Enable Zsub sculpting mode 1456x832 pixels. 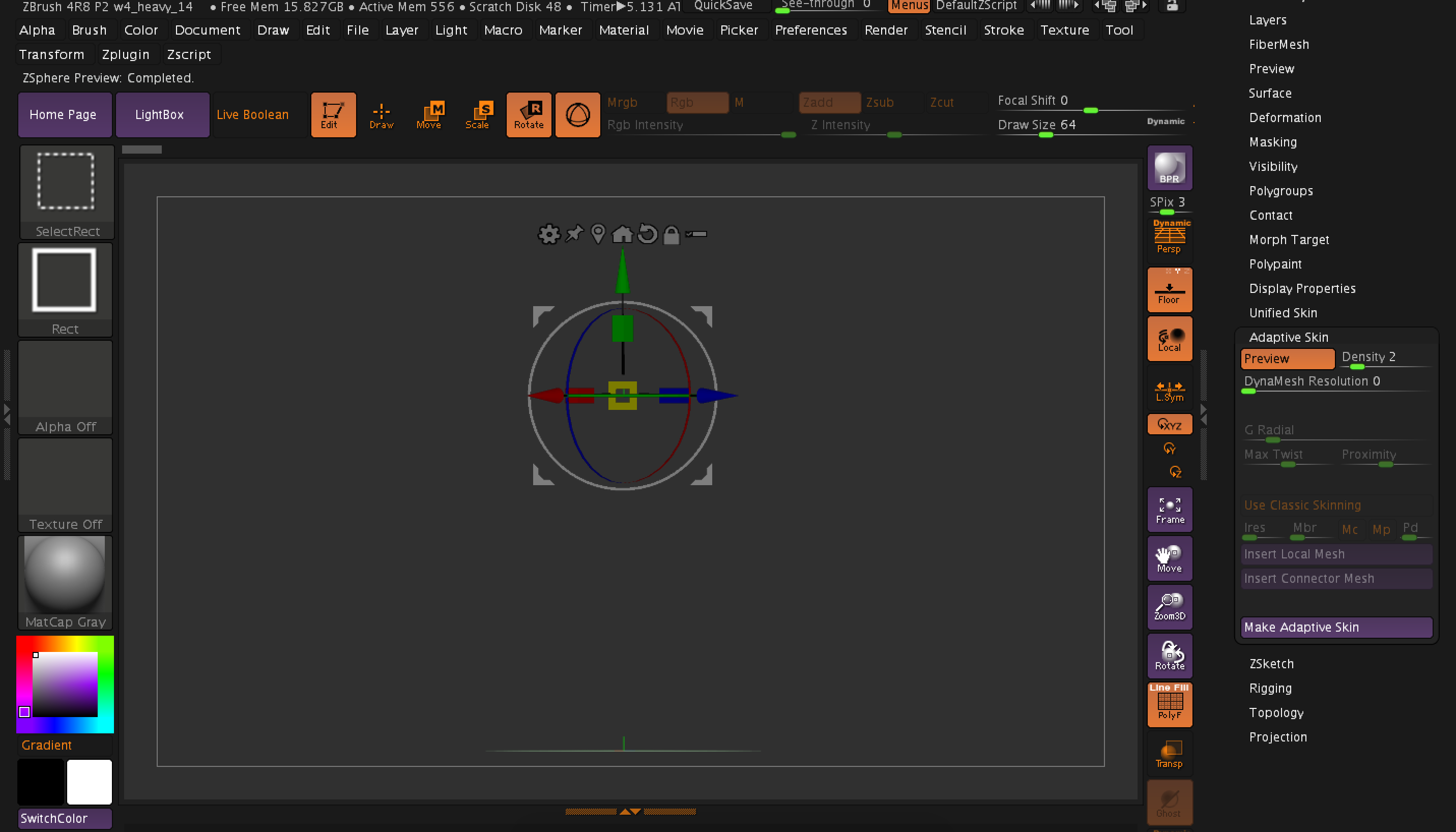point(879,102)
